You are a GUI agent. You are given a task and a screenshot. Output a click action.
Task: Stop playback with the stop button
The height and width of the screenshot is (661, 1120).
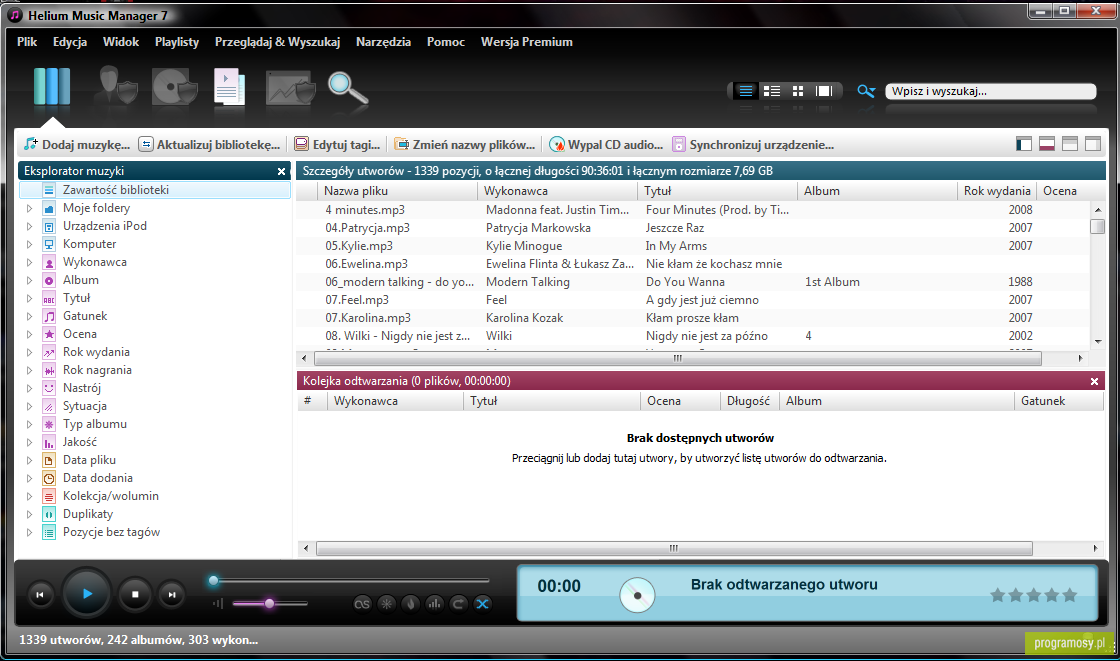[135, 594]
